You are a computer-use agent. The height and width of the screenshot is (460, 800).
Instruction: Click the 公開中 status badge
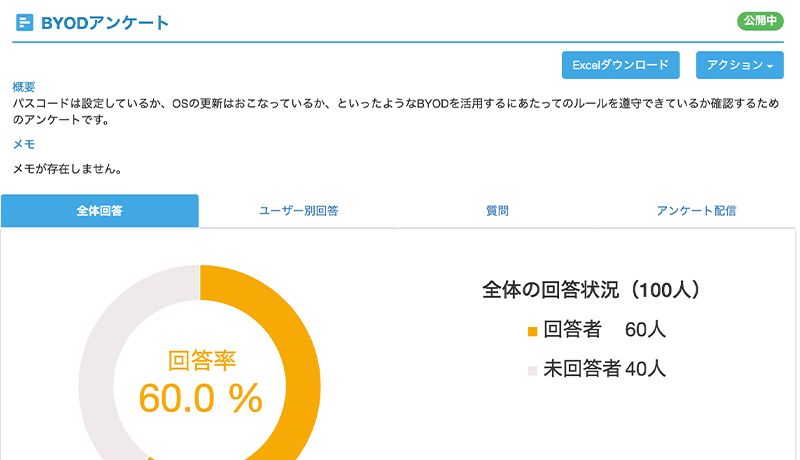(x=760, y=21)
